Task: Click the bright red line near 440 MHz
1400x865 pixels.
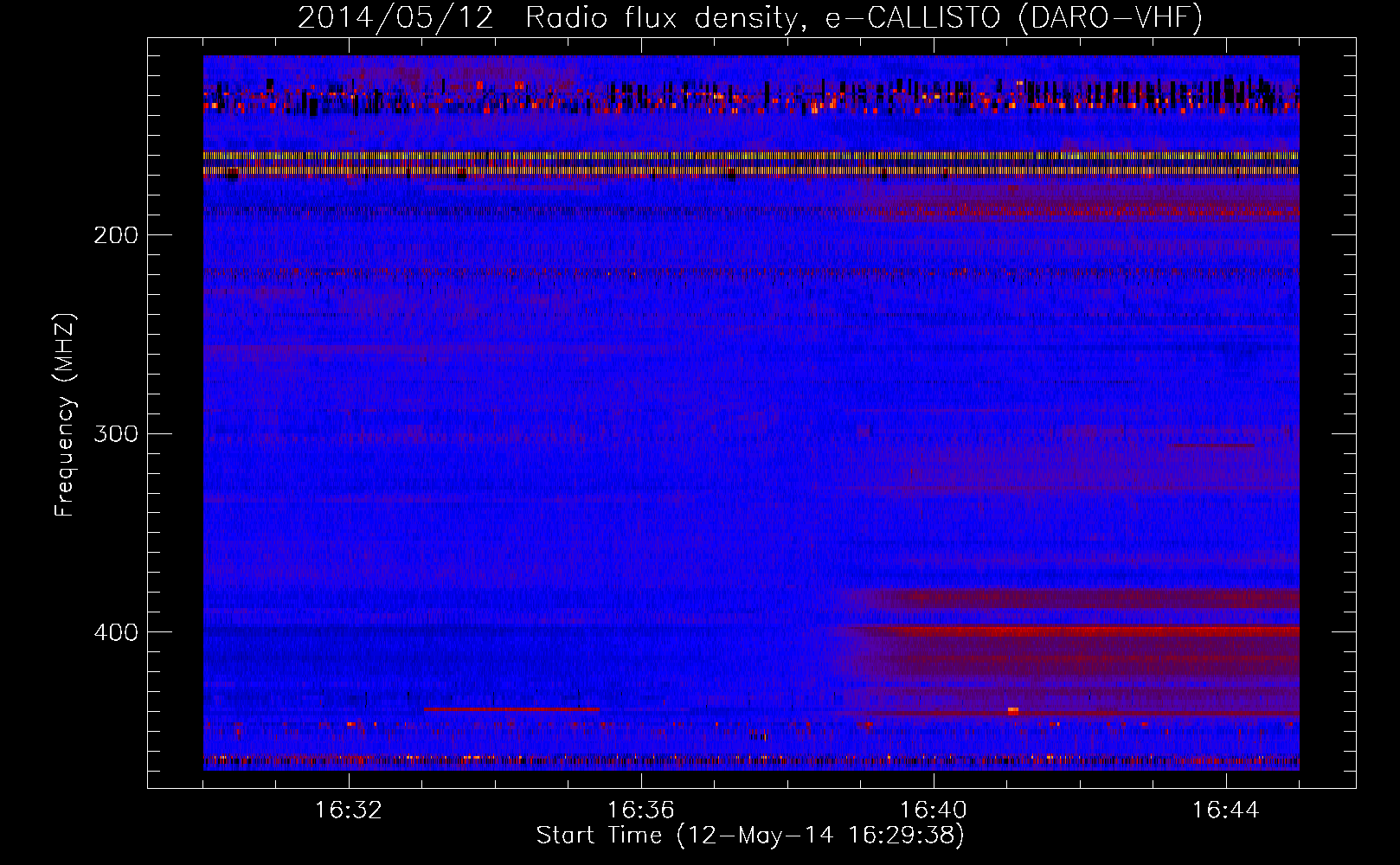Action: [x=511, y=709]
